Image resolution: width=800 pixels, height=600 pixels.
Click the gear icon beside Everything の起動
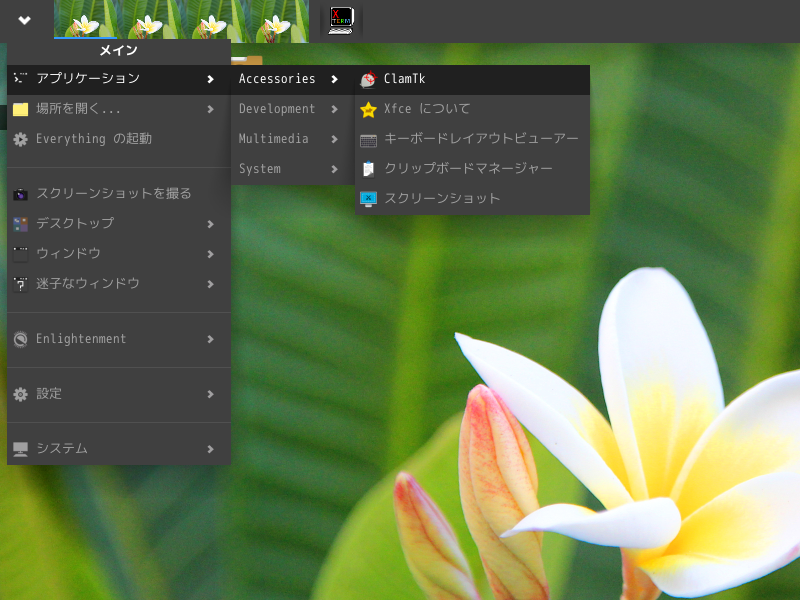(x=20, y=139)
